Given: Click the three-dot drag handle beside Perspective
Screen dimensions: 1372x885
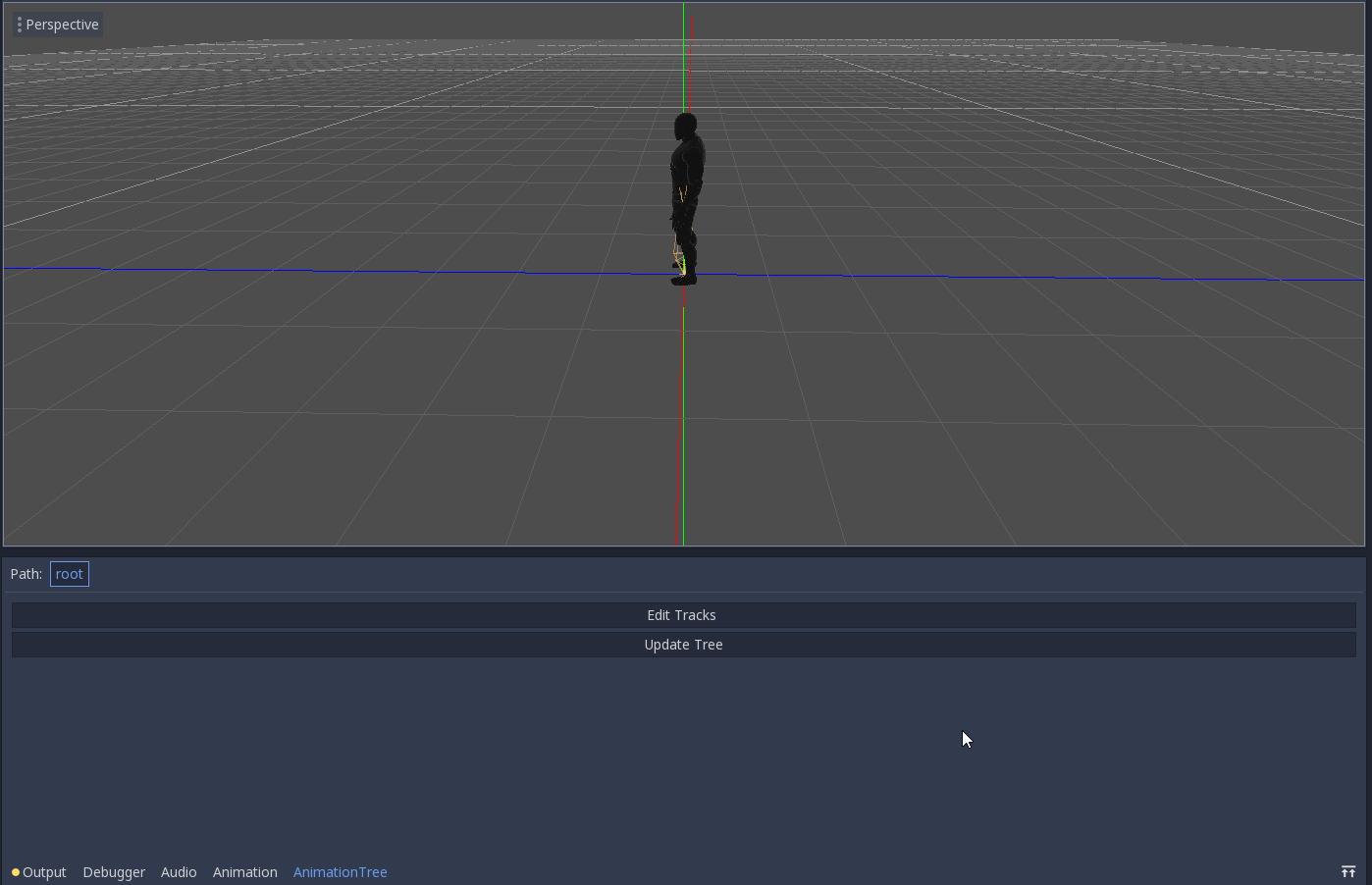Looking at the screenshot, I should click(x=20, y=24).
